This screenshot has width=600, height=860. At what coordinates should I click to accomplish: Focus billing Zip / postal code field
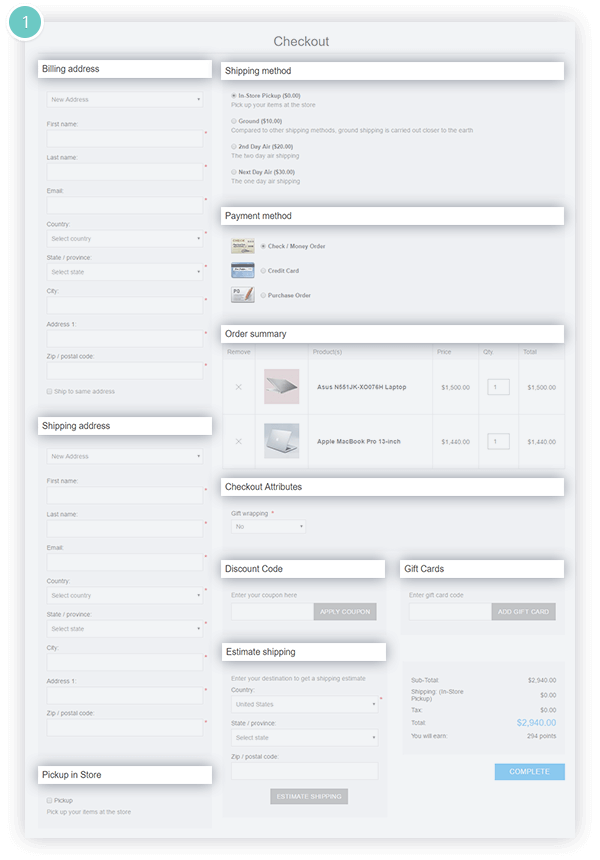click(x=124, y=371)
